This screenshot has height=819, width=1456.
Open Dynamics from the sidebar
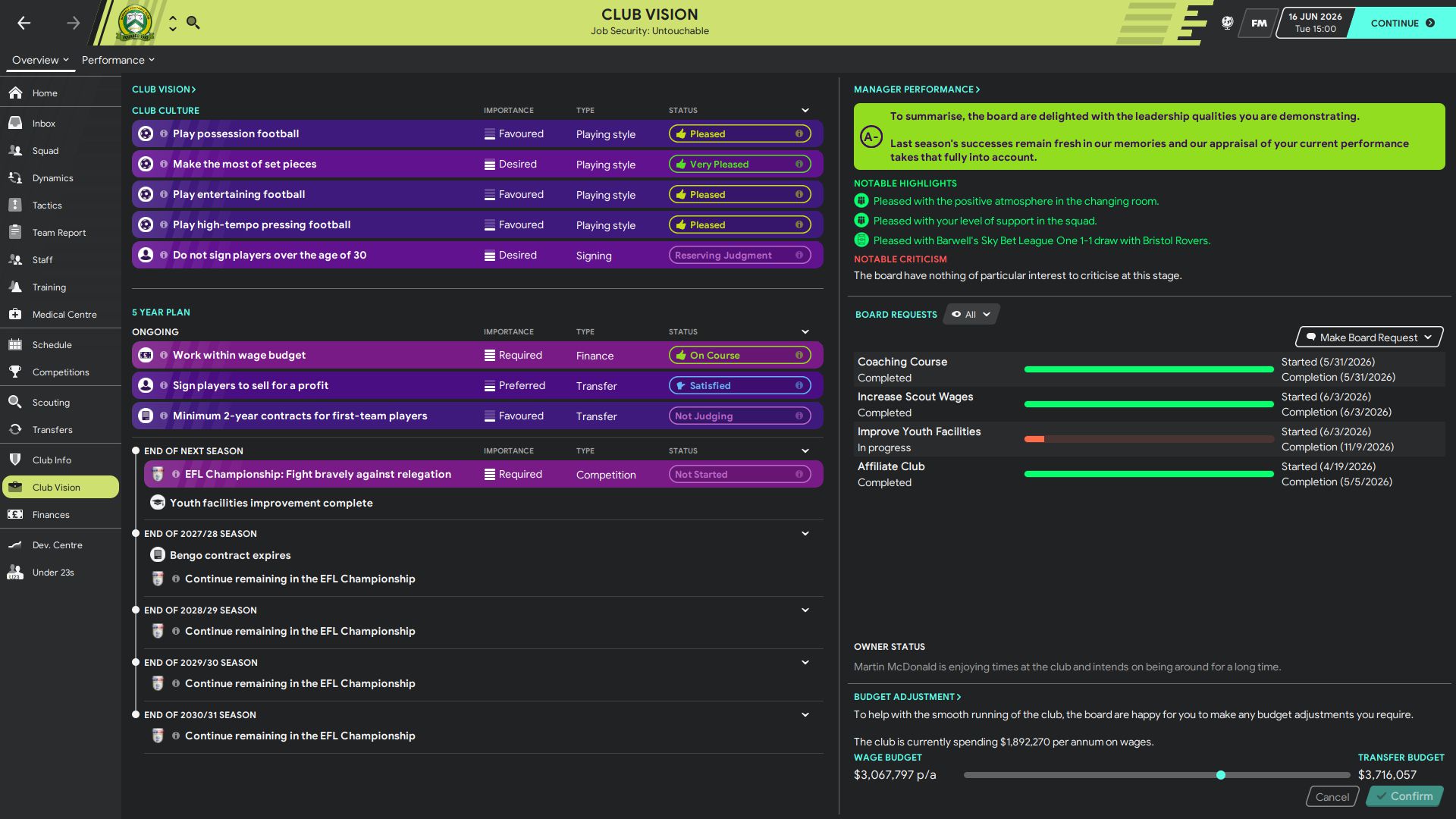pos(61,177)
